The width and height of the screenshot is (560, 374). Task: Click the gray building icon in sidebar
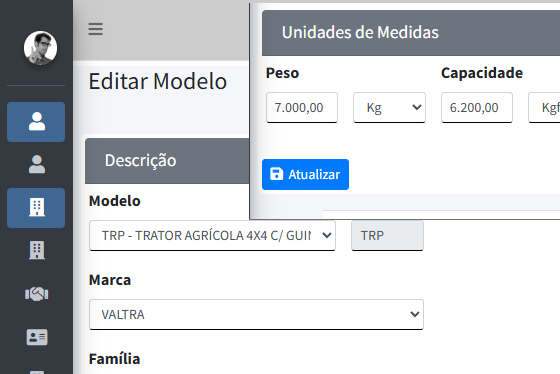tap(37, 250)
